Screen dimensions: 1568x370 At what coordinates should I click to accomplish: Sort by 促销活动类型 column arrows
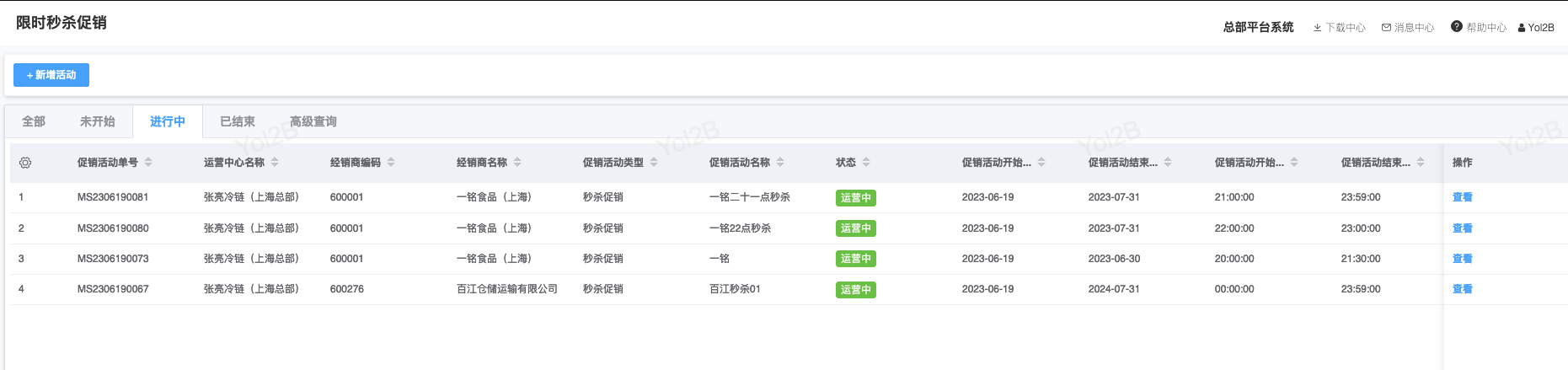(654, 162)
